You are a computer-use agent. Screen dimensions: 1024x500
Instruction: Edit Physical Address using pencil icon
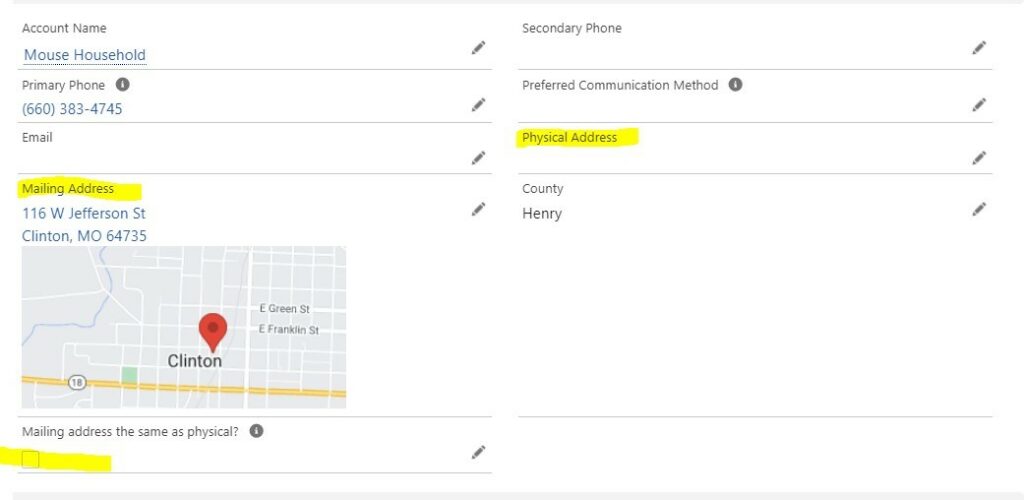[x=979, y=157]
